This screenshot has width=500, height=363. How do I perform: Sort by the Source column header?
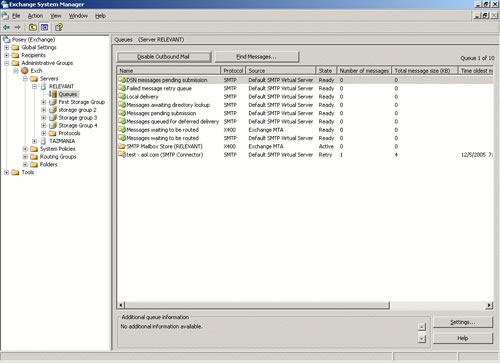point(281,71)
